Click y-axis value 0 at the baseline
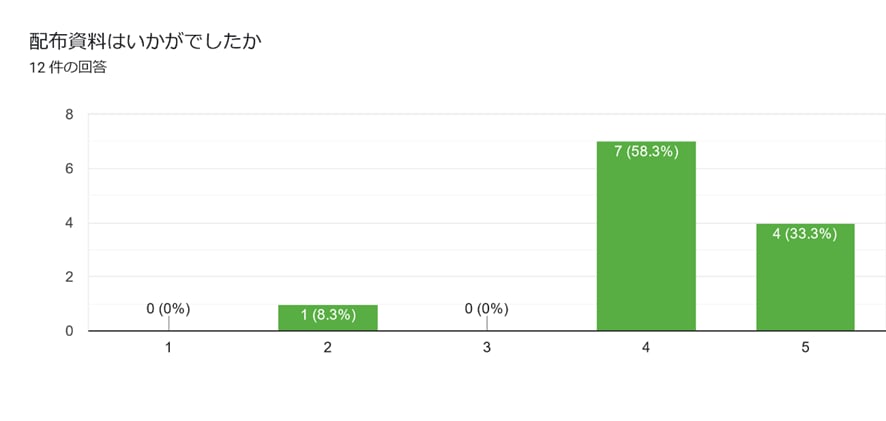Image resolution: width=886 pixels, height=421 pixels. (69, 331)
